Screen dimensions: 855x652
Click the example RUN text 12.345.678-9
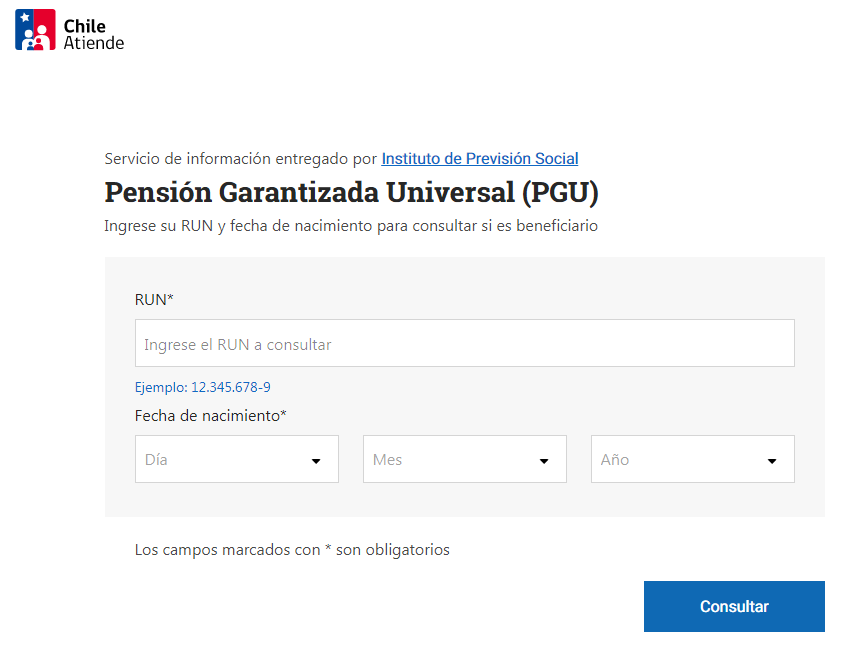click(x=230, y=387)
